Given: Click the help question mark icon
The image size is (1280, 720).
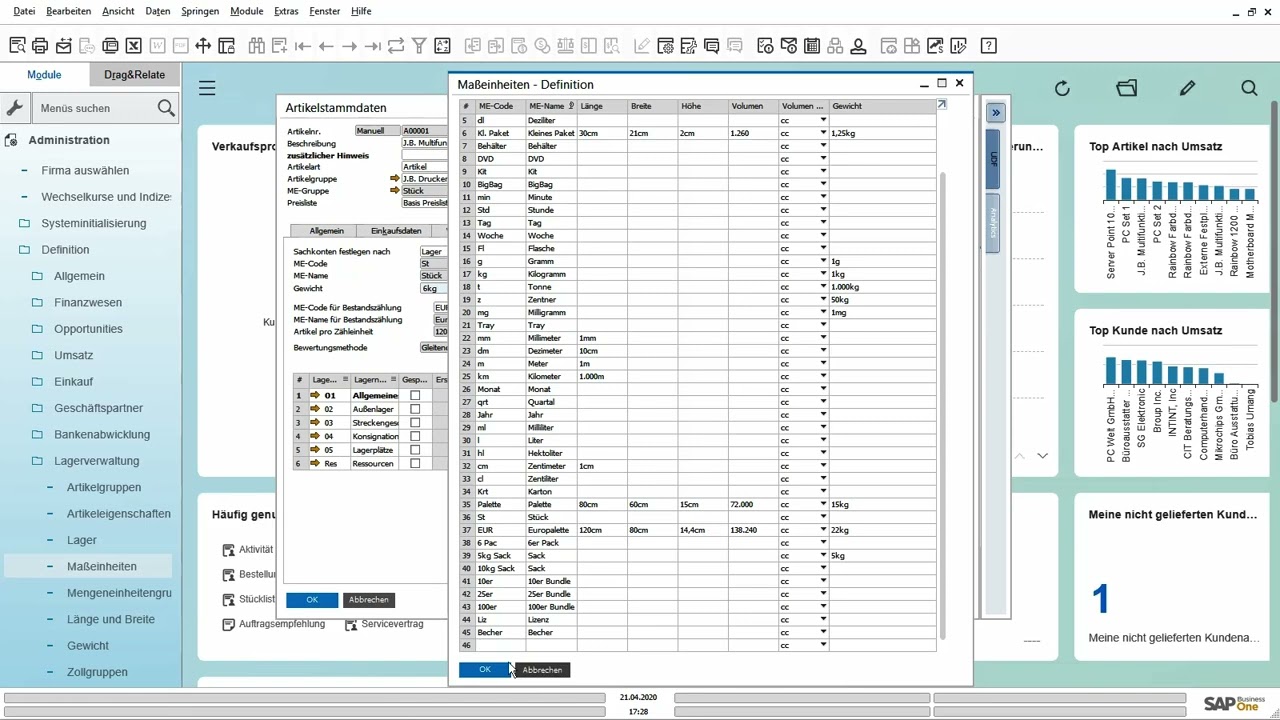Looking at the screenshot, I should point(988,46).
